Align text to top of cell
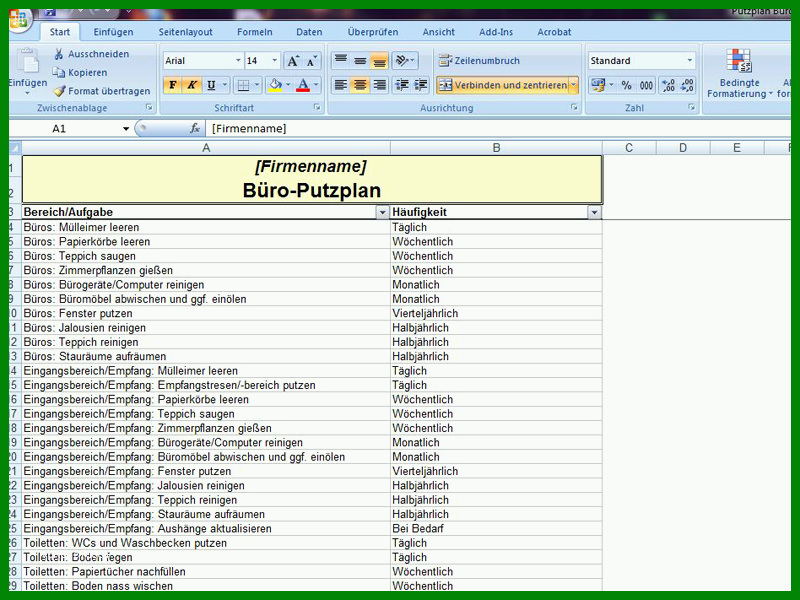The height and width of the screenshot is (600, 800). tap(341, 61)
